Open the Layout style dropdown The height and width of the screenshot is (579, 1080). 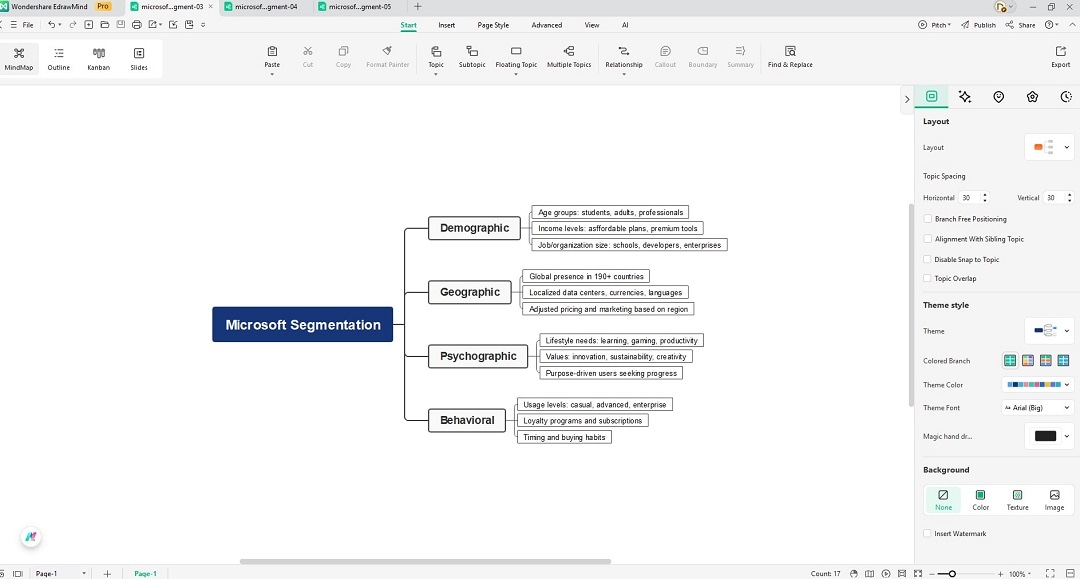point(1049,147)
